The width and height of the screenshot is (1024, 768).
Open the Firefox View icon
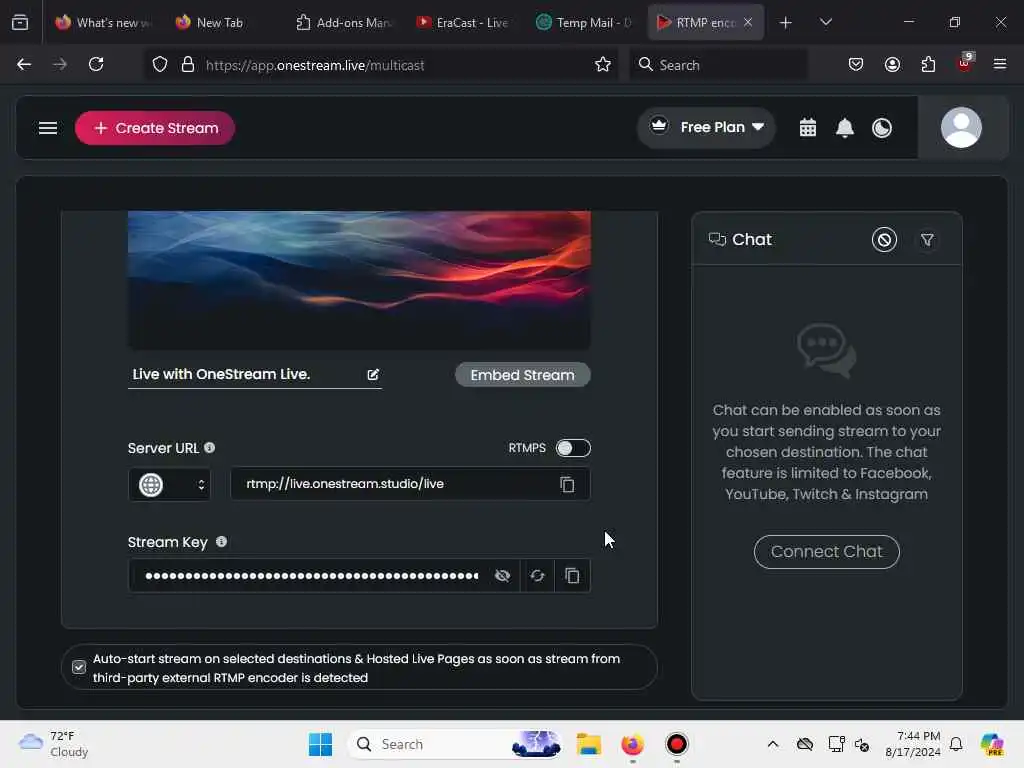pos(20,23)
